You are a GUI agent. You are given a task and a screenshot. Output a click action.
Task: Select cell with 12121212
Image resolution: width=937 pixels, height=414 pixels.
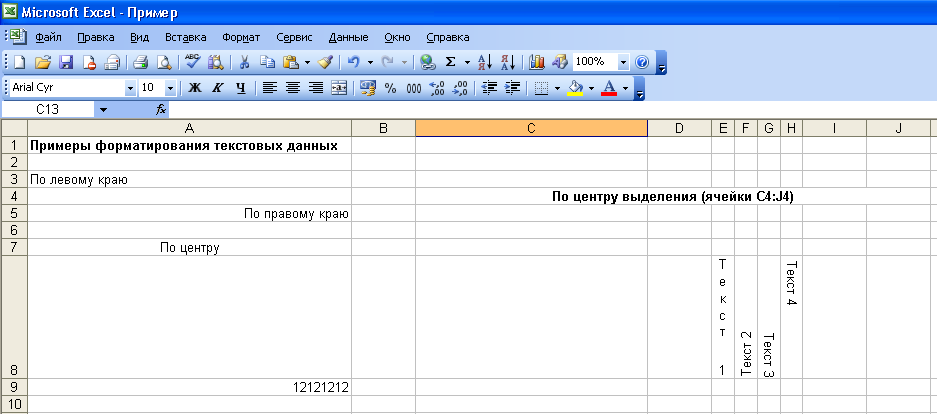pyautogui.click(x=189, y=387)
